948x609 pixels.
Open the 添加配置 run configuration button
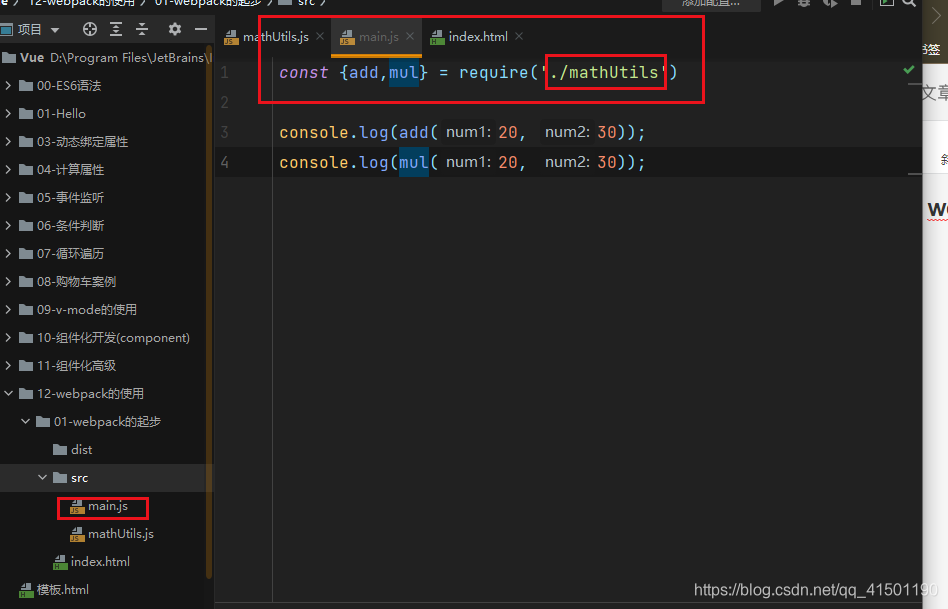click(x=711, y=4)
